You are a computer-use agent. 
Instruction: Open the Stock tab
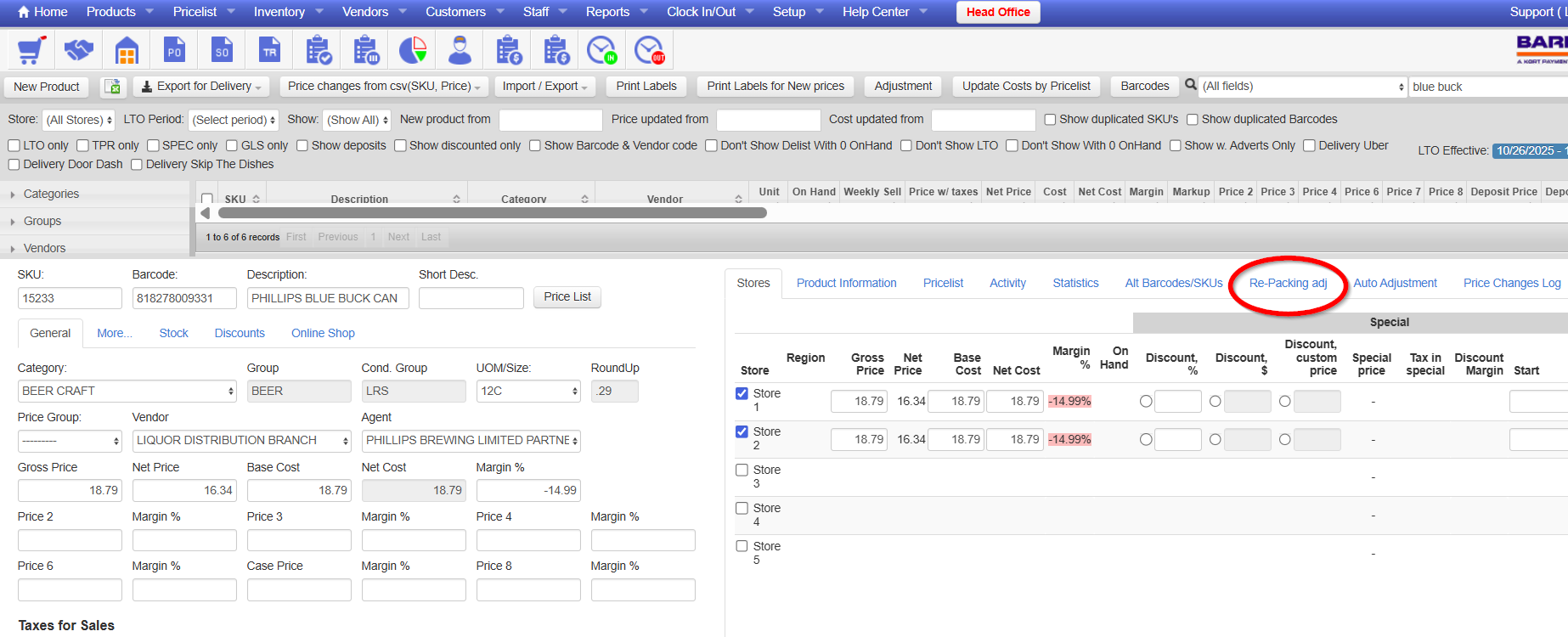point(174,333)
